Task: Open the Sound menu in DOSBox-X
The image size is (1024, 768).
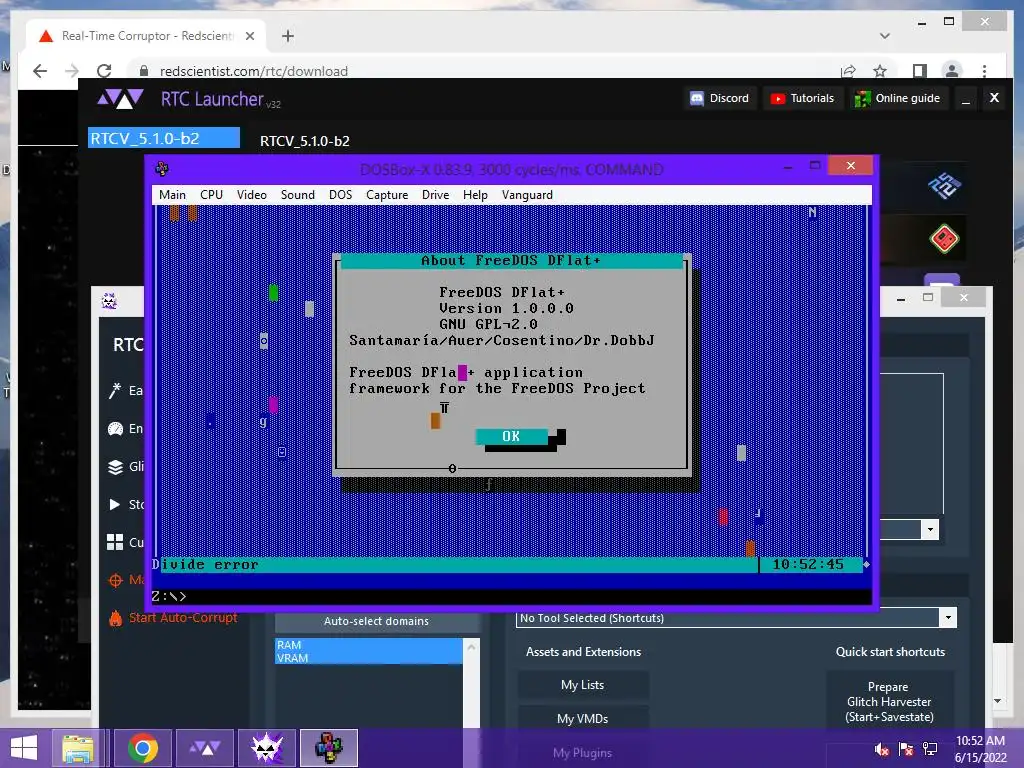Action: pos(297,195)
